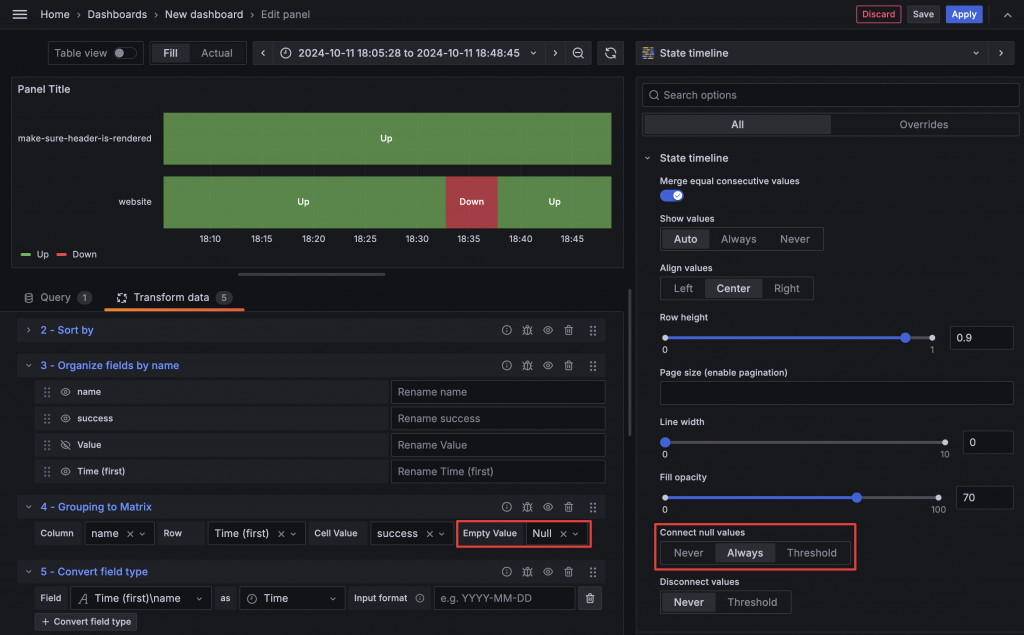This screenshot has height=635, width=1024.
Task: Debug the Organize fields by name transformation
Action: [x=527, y=365]
